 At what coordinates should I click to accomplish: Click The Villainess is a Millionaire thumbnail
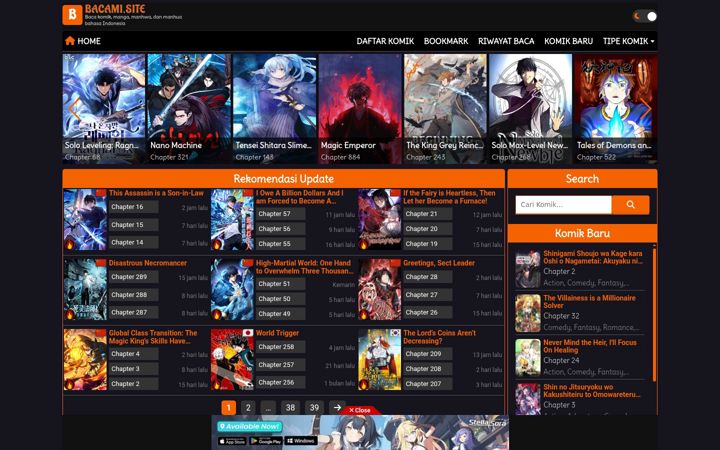coord(528,313)
